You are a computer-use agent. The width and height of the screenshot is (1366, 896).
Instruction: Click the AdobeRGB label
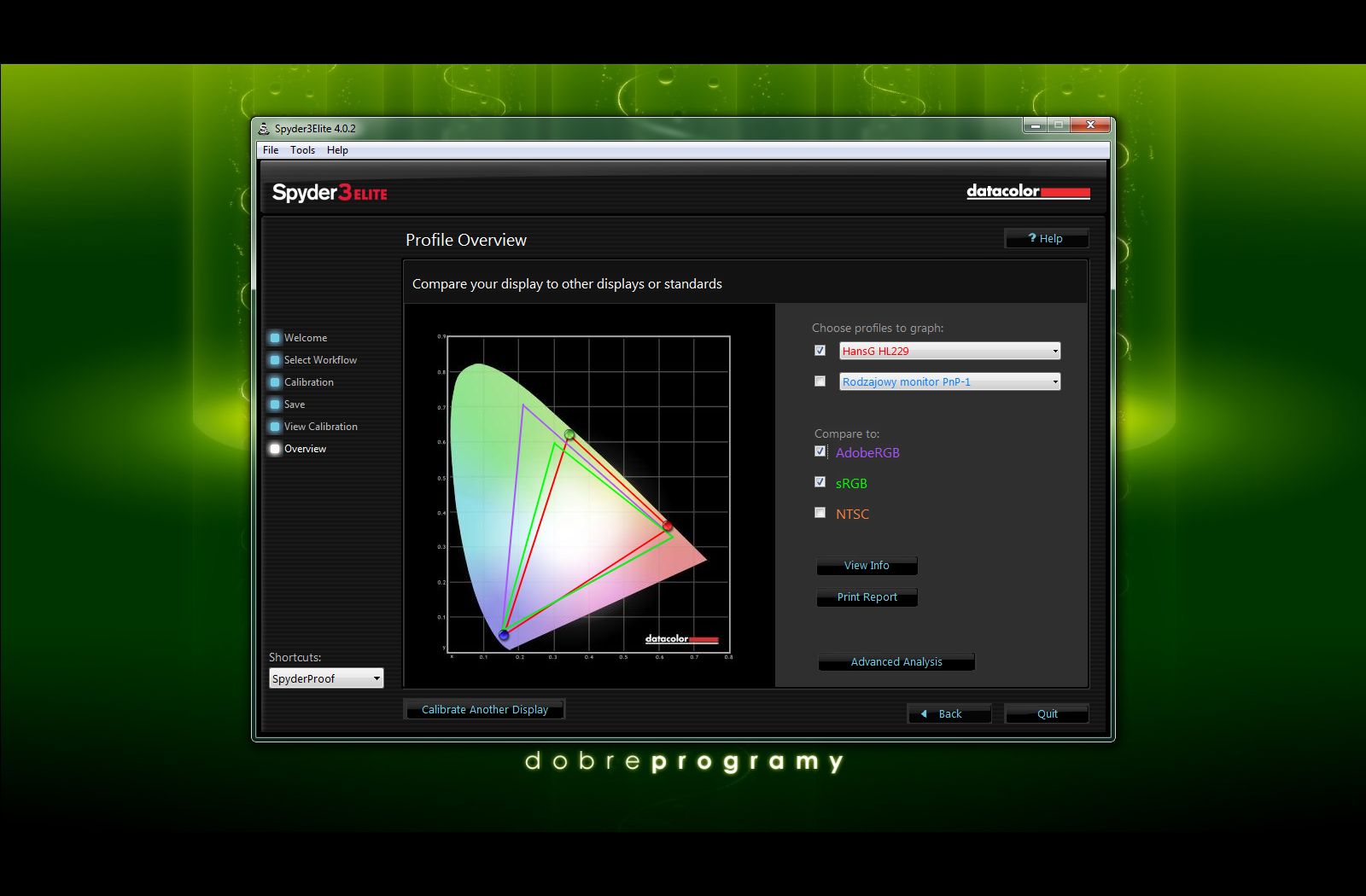pyautogui.click(x=867, y=452)
